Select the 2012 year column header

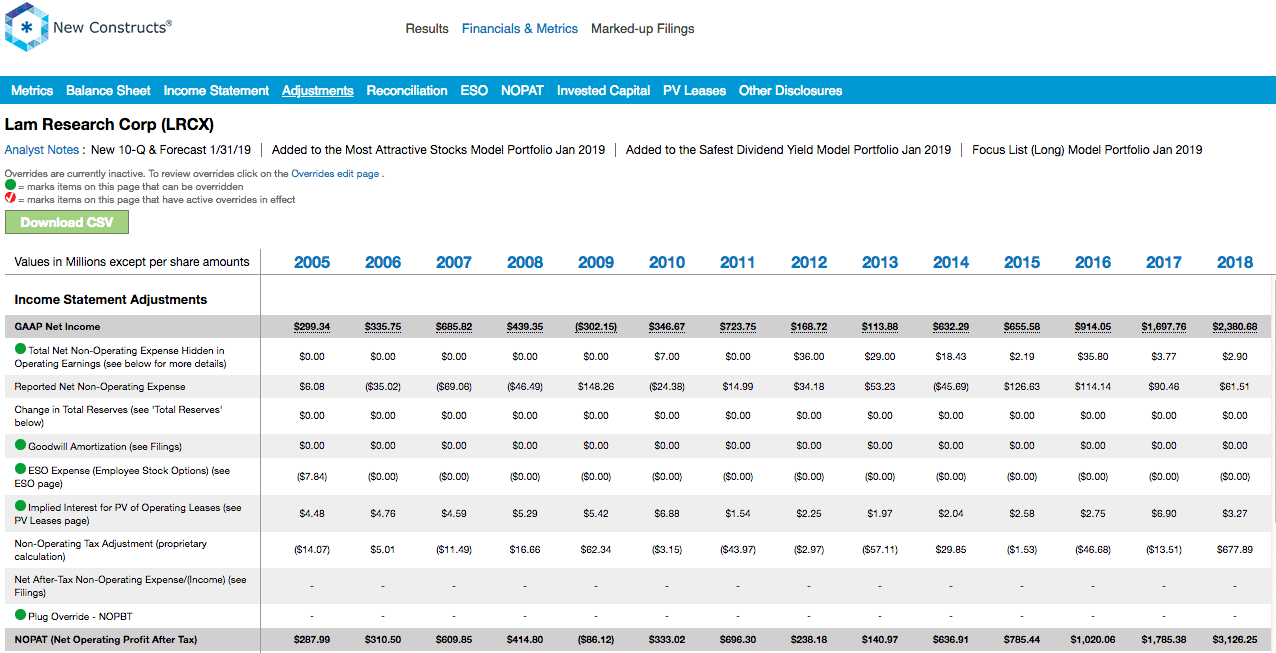[x=809, y=262]
